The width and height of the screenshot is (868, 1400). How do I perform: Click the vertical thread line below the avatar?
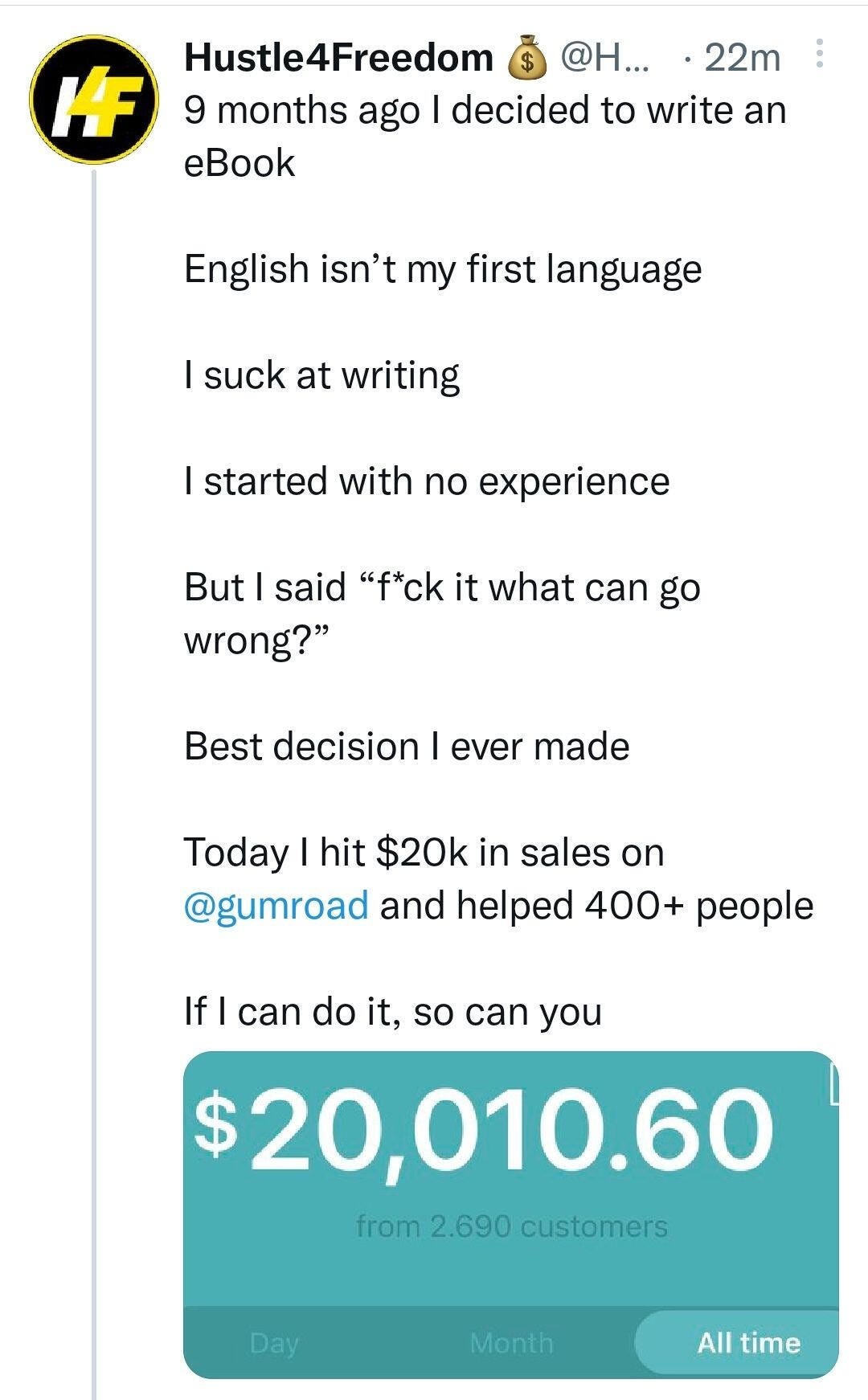point(94,723)
